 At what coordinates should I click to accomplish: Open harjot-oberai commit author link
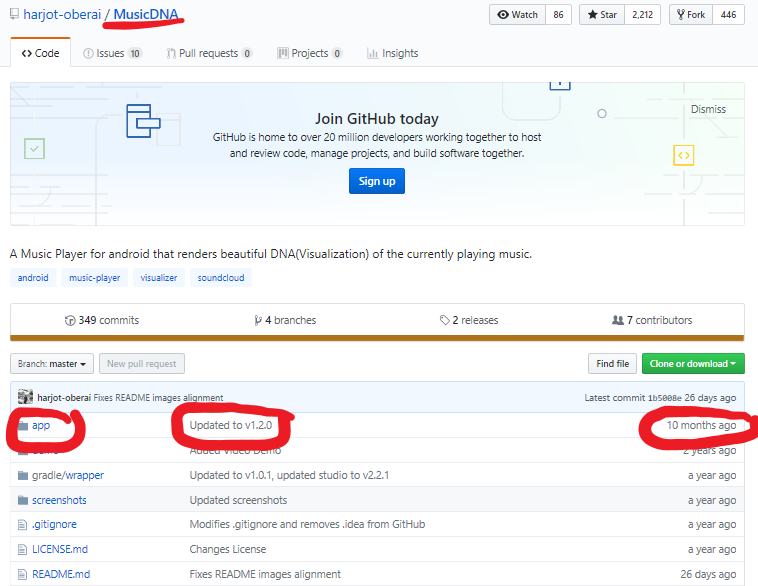pyautogui.click(x=64, y=397)
